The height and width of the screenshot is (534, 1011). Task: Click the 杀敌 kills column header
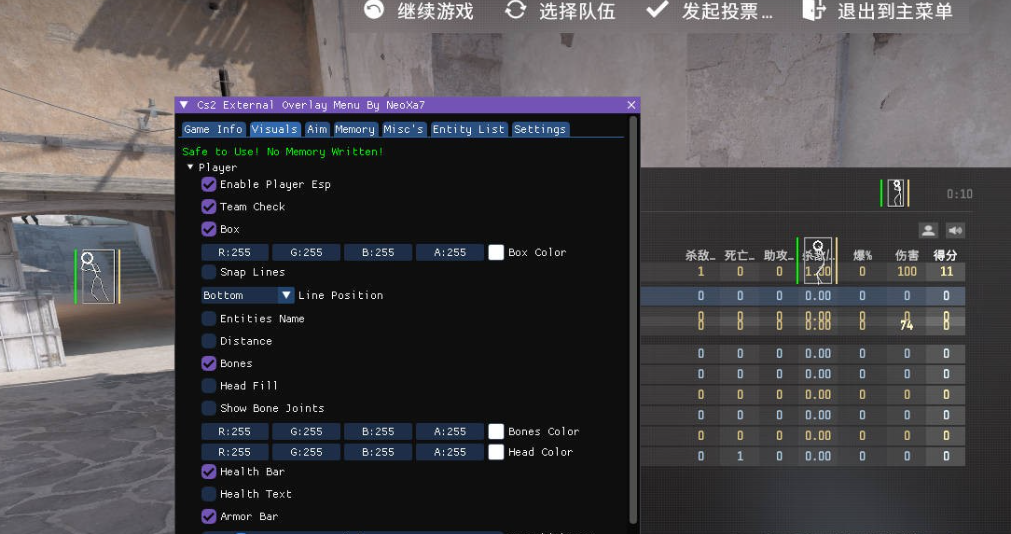[x=700, y=255]
